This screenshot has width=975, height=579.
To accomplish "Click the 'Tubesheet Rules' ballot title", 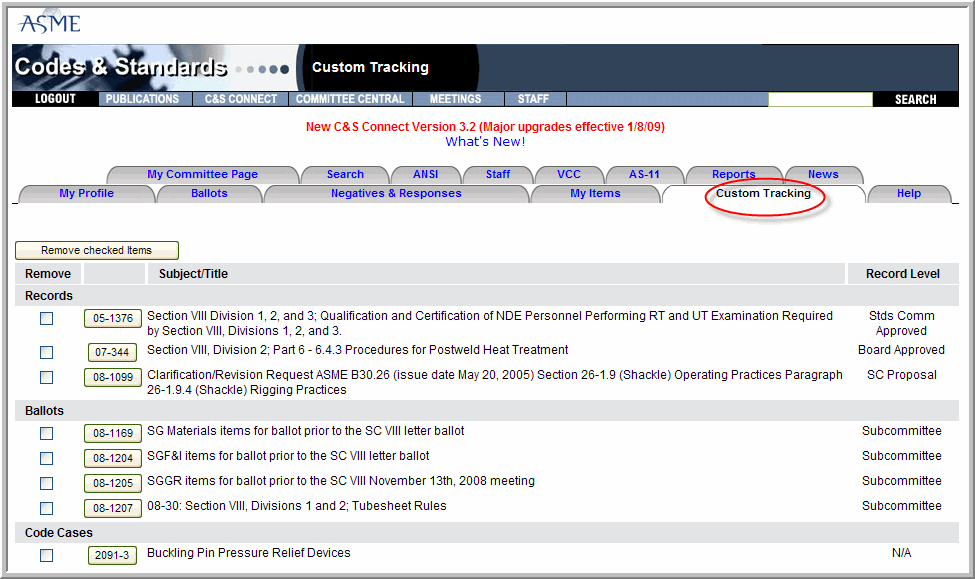I will click(x=297, y=506).
